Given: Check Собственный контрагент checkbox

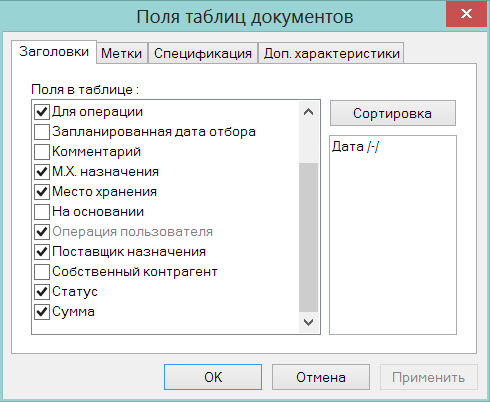Looking at the screenshot, I should tap(42, 272).
